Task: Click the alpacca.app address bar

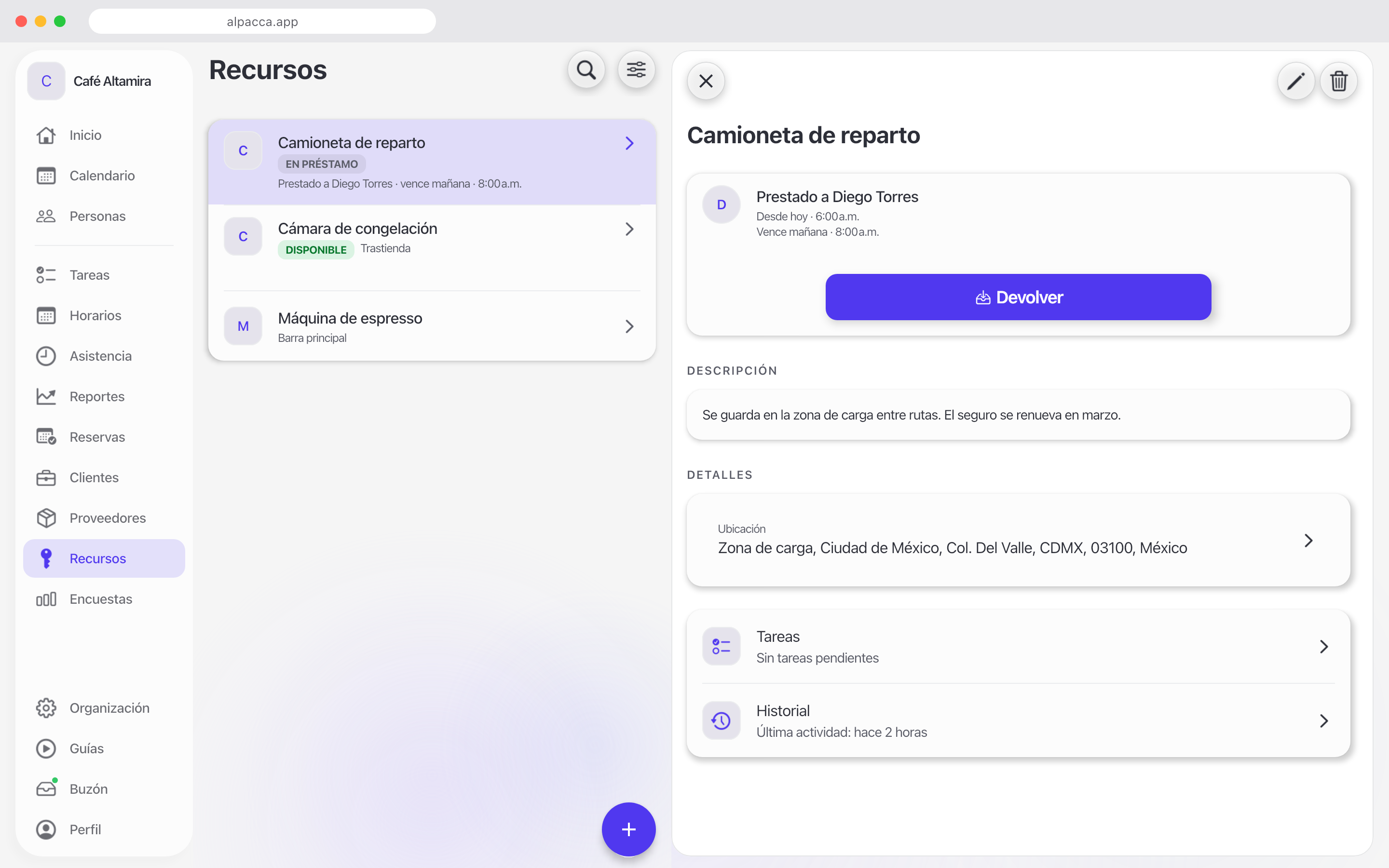Action: tap(262, 21)
